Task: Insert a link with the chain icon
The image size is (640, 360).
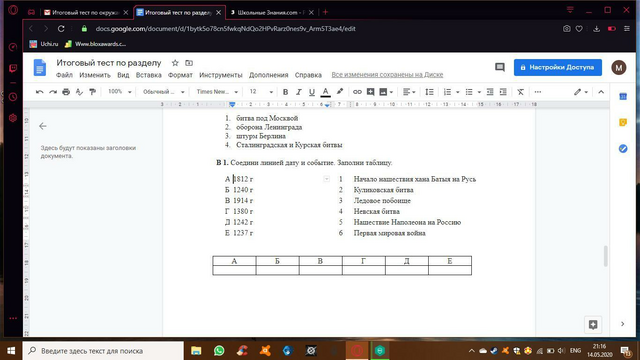Action: [x=357, y=92]
